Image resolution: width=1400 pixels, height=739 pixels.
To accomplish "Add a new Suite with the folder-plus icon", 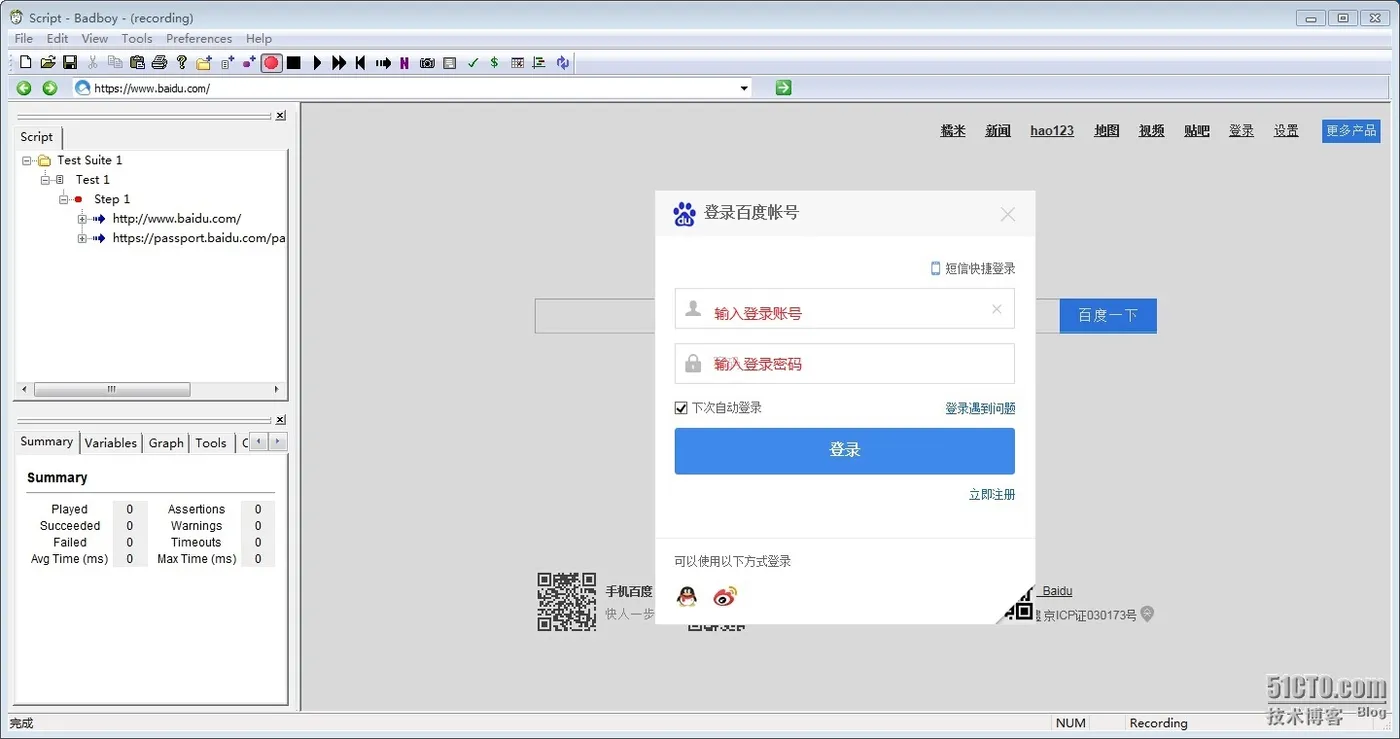I will (204, 63).
